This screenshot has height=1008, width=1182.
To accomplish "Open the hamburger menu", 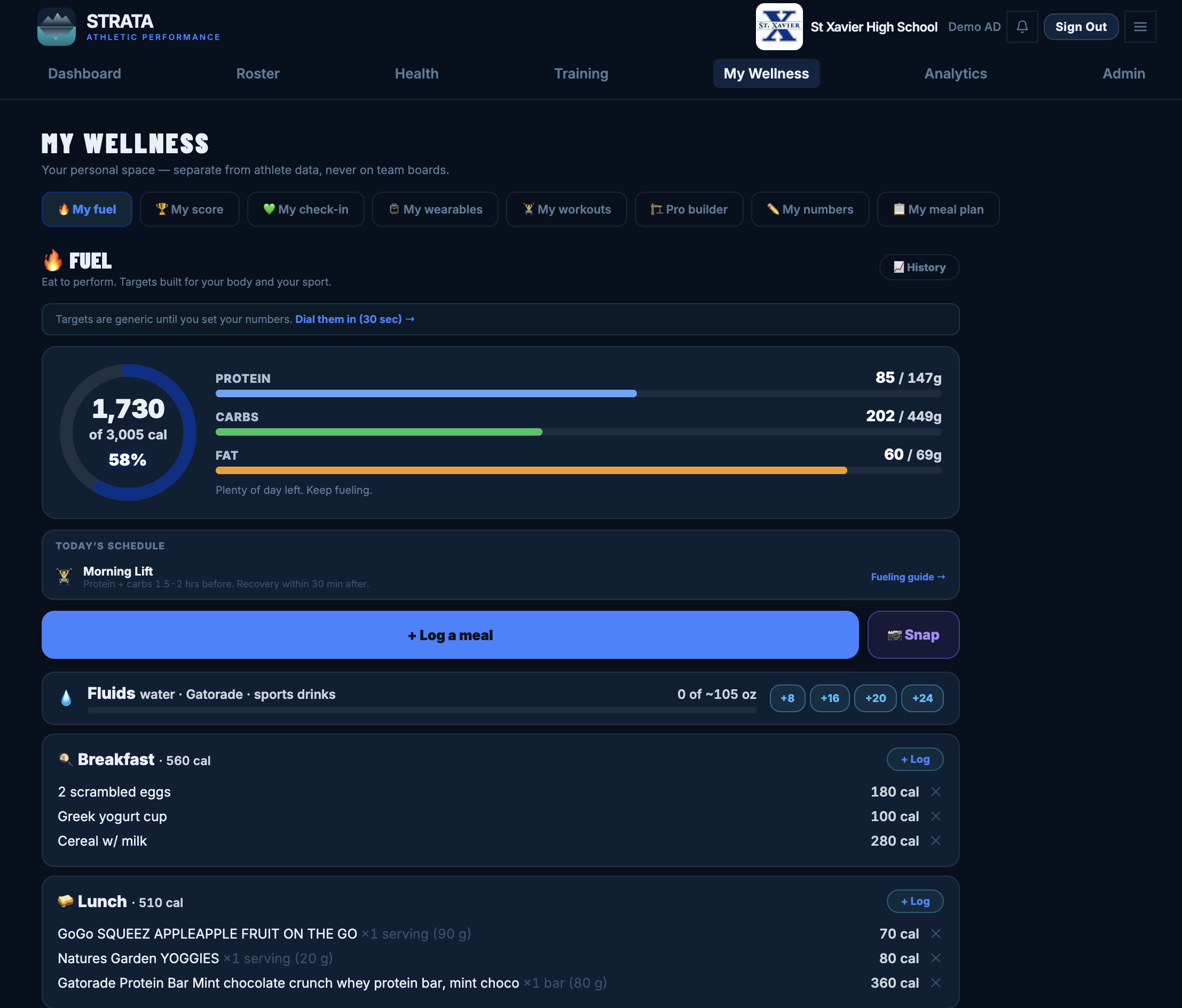I will pos(1140,27).
